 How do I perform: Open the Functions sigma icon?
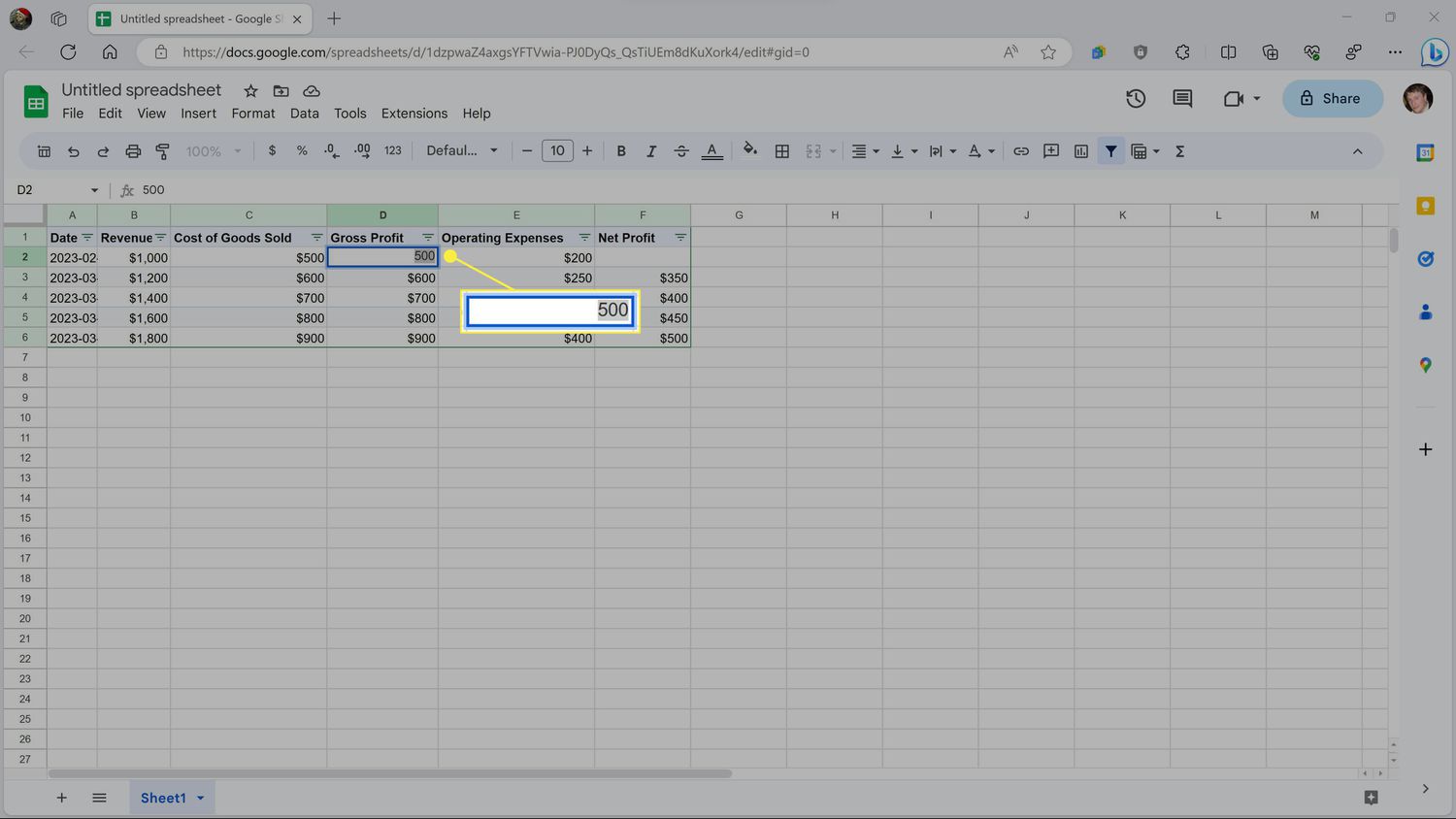1179,151
